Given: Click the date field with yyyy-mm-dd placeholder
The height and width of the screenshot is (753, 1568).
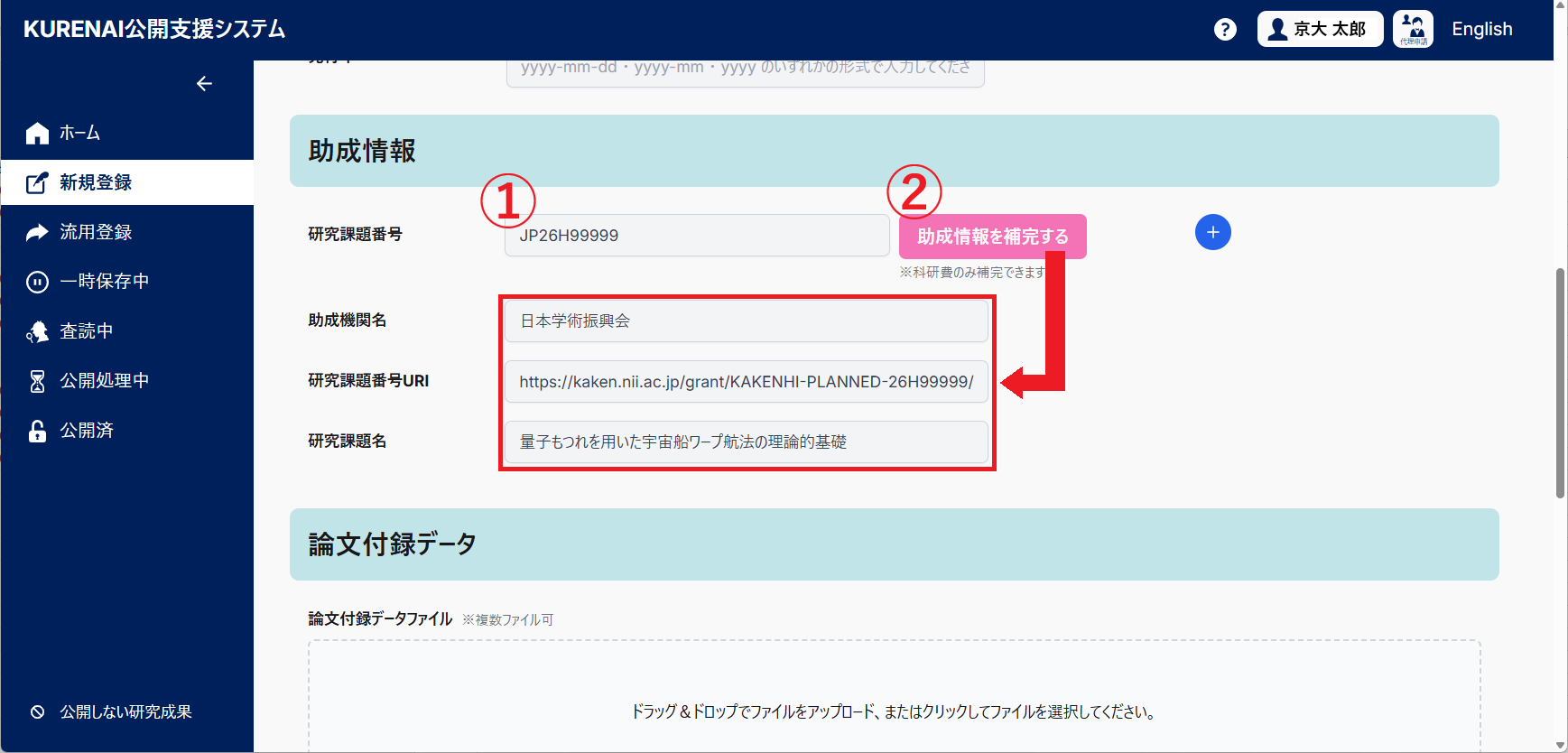Looking at the screenshot, I should [746, 72].
